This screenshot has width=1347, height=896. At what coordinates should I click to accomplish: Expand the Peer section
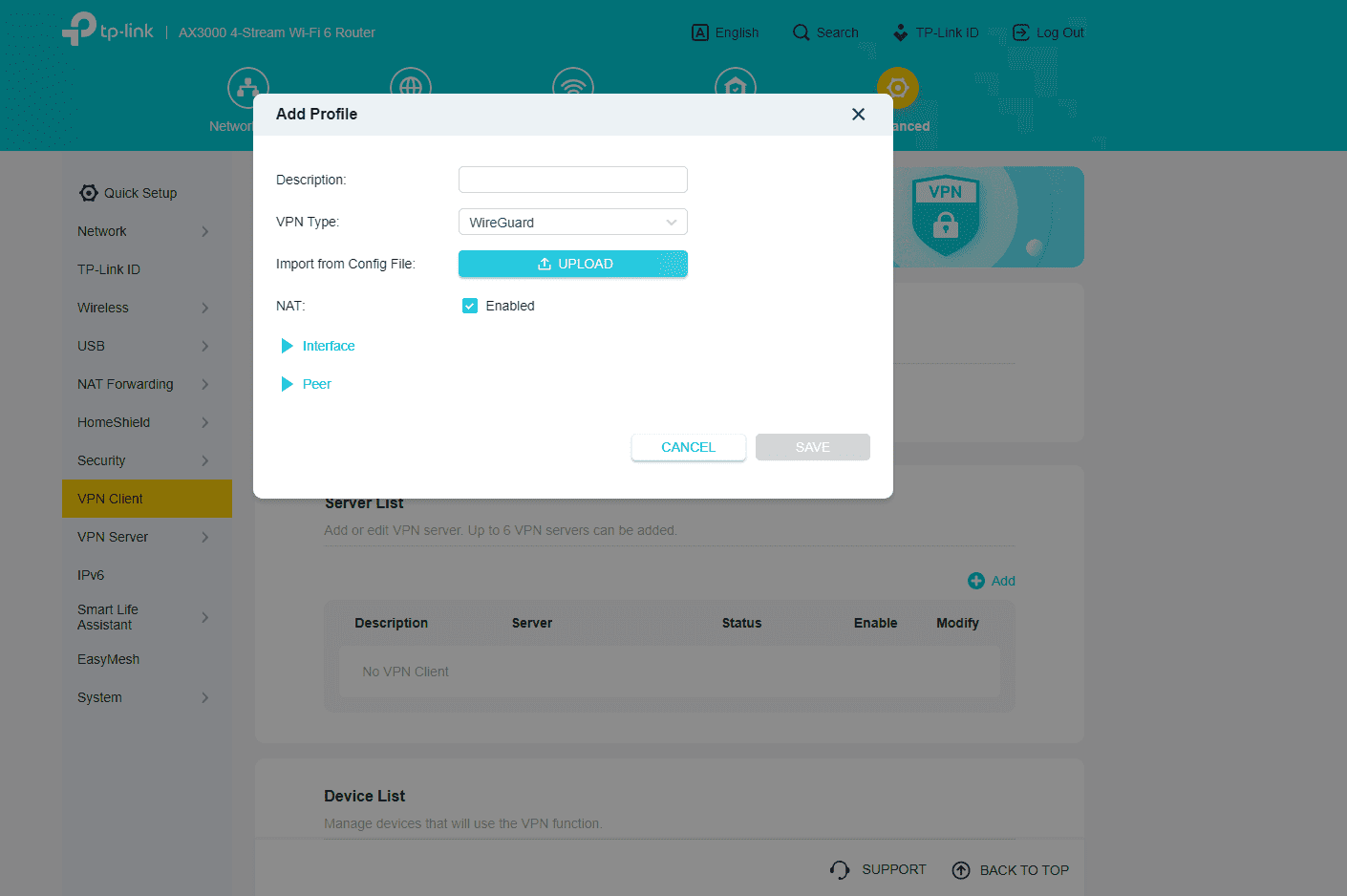(x=306, y=383)
